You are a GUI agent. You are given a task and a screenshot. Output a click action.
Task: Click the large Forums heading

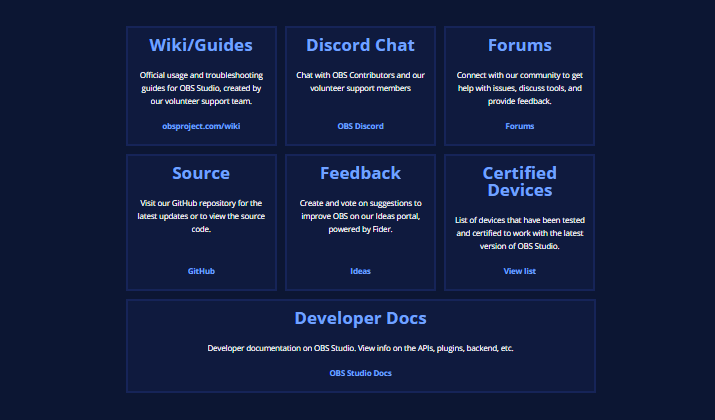click(x=519, y=45)
